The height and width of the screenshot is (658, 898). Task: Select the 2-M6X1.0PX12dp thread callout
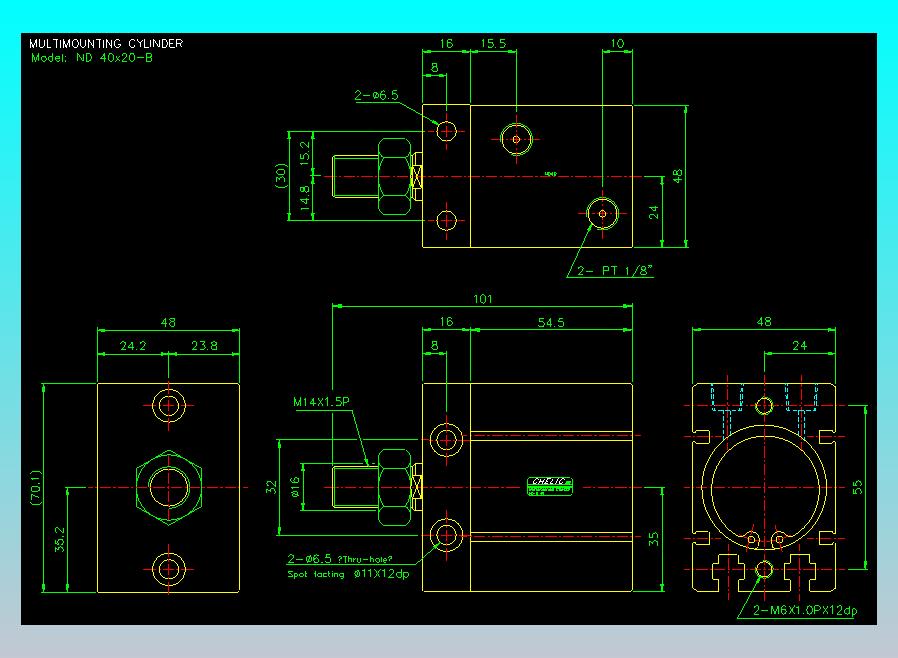805,610
